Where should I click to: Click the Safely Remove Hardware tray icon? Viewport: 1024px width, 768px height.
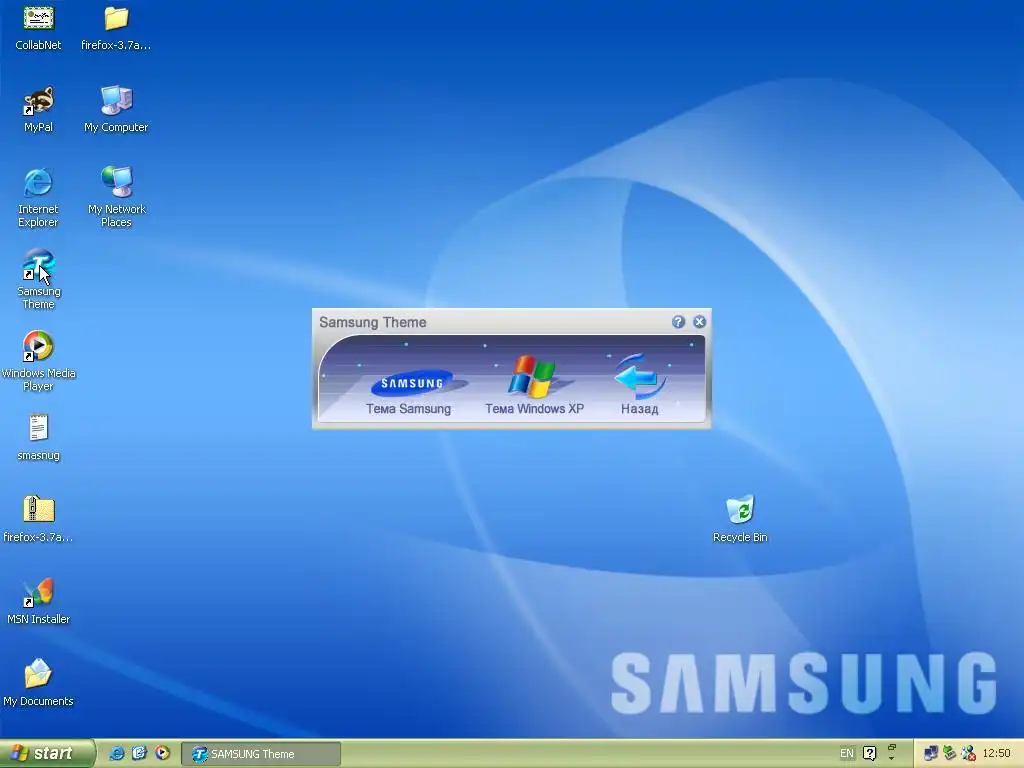point(949,754)
